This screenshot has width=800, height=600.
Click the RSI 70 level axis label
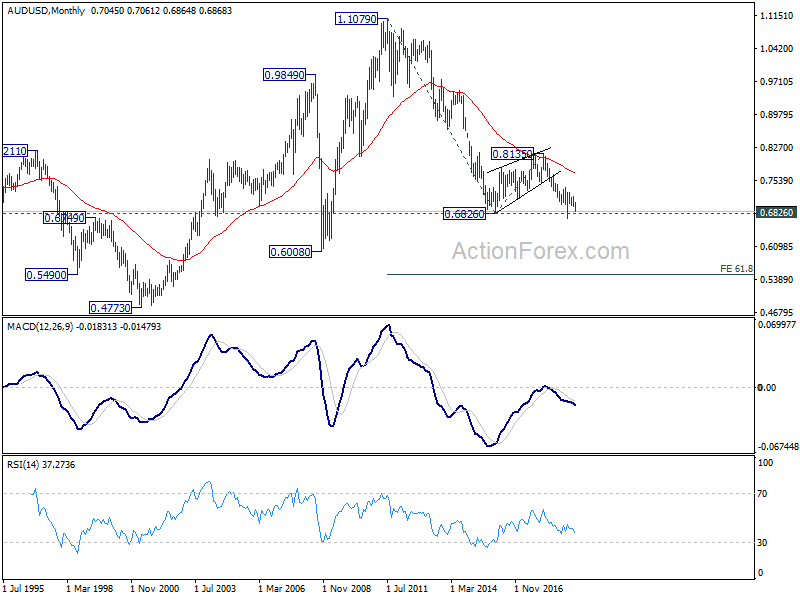pos(762,493)
